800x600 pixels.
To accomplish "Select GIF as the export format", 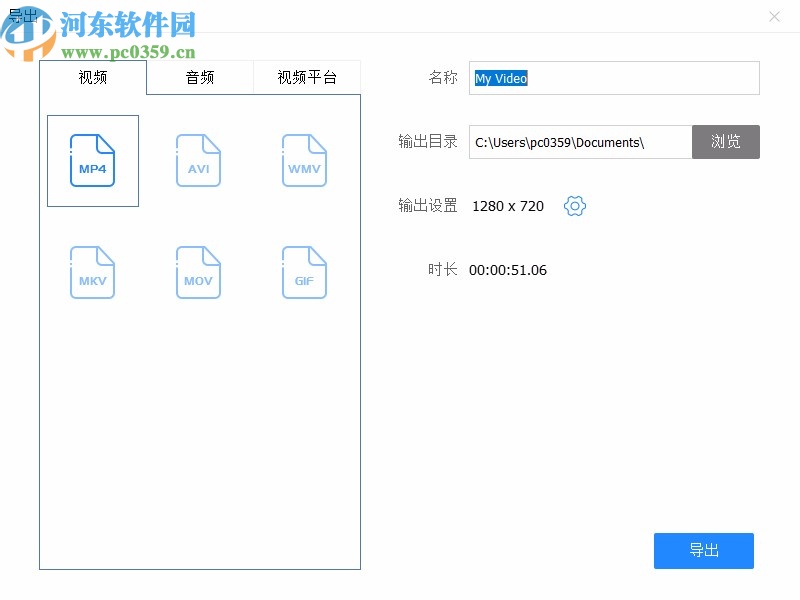I will click(304, 271).
